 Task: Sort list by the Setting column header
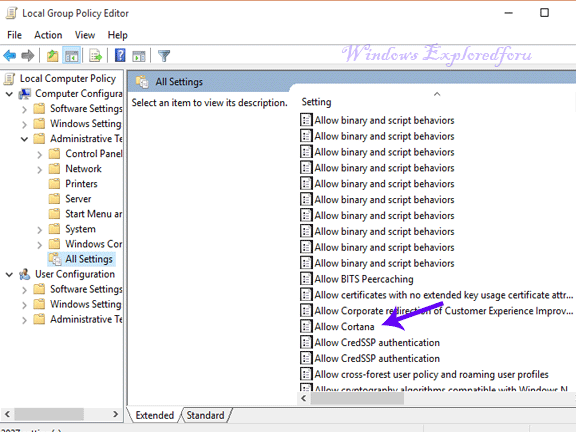[316, 102]
